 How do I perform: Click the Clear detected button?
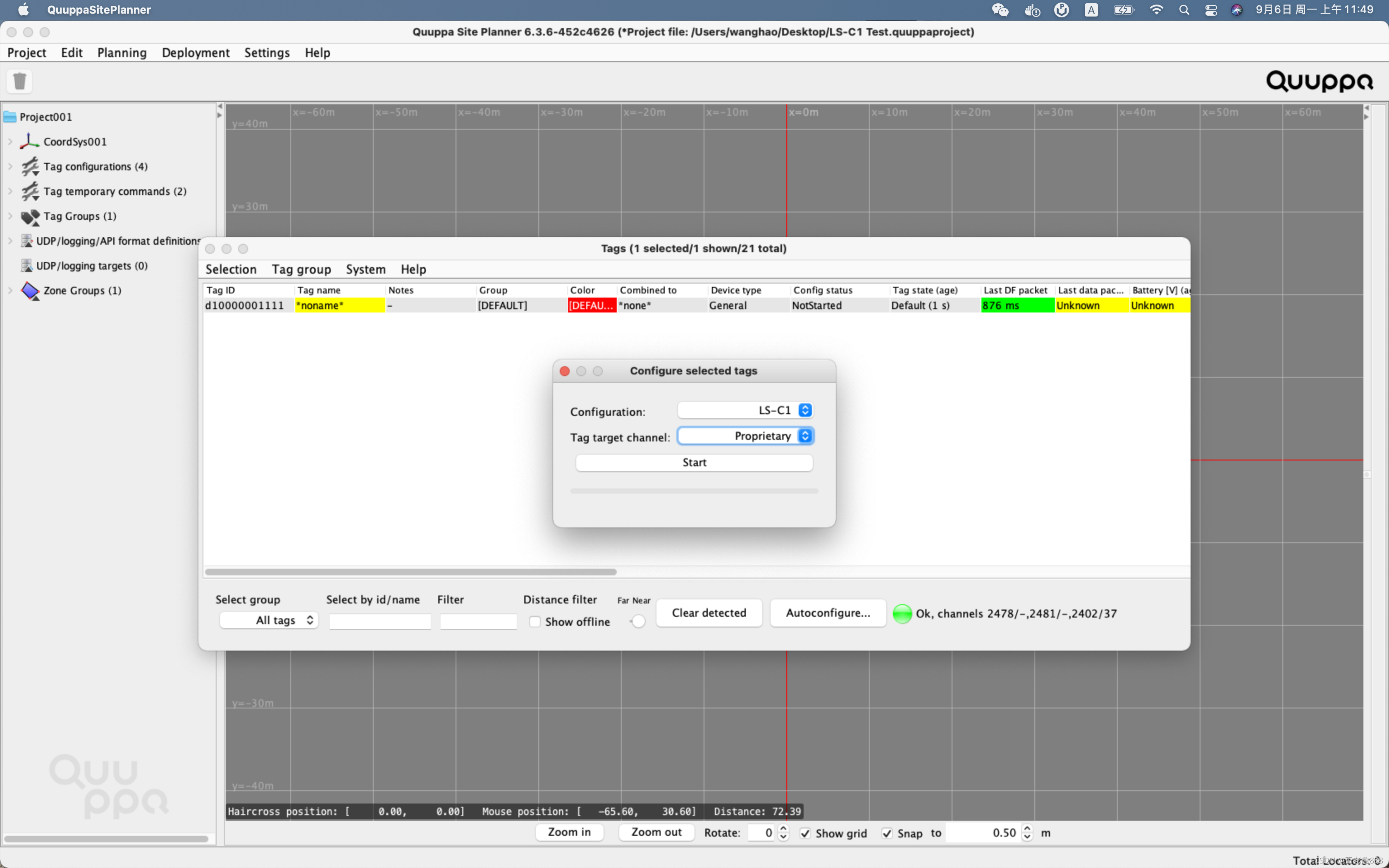coord(709,613)
